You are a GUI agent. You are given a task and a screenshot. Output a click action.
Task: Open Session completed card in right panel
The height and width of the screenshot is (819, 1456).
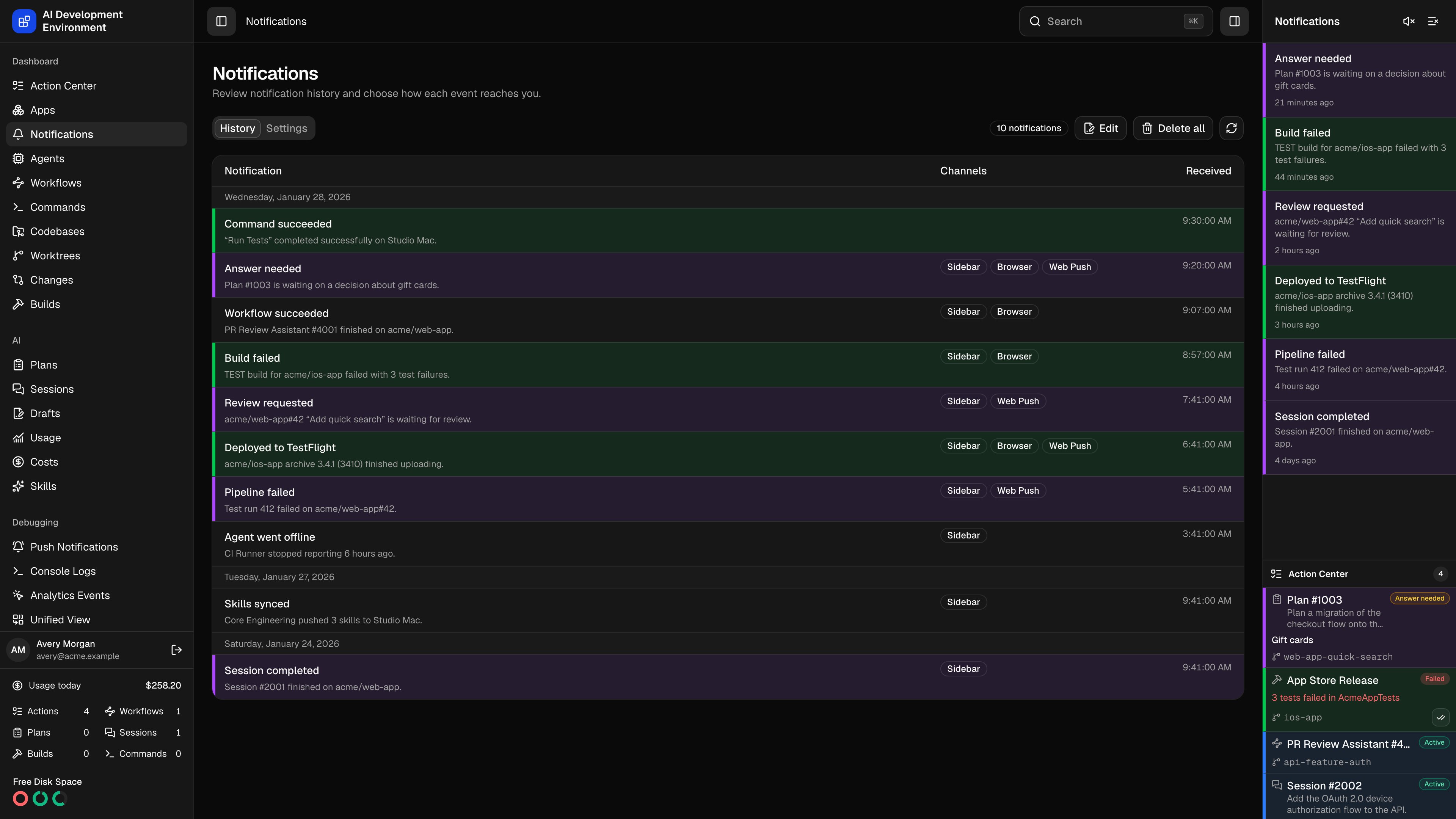[x=1359, y=438]
